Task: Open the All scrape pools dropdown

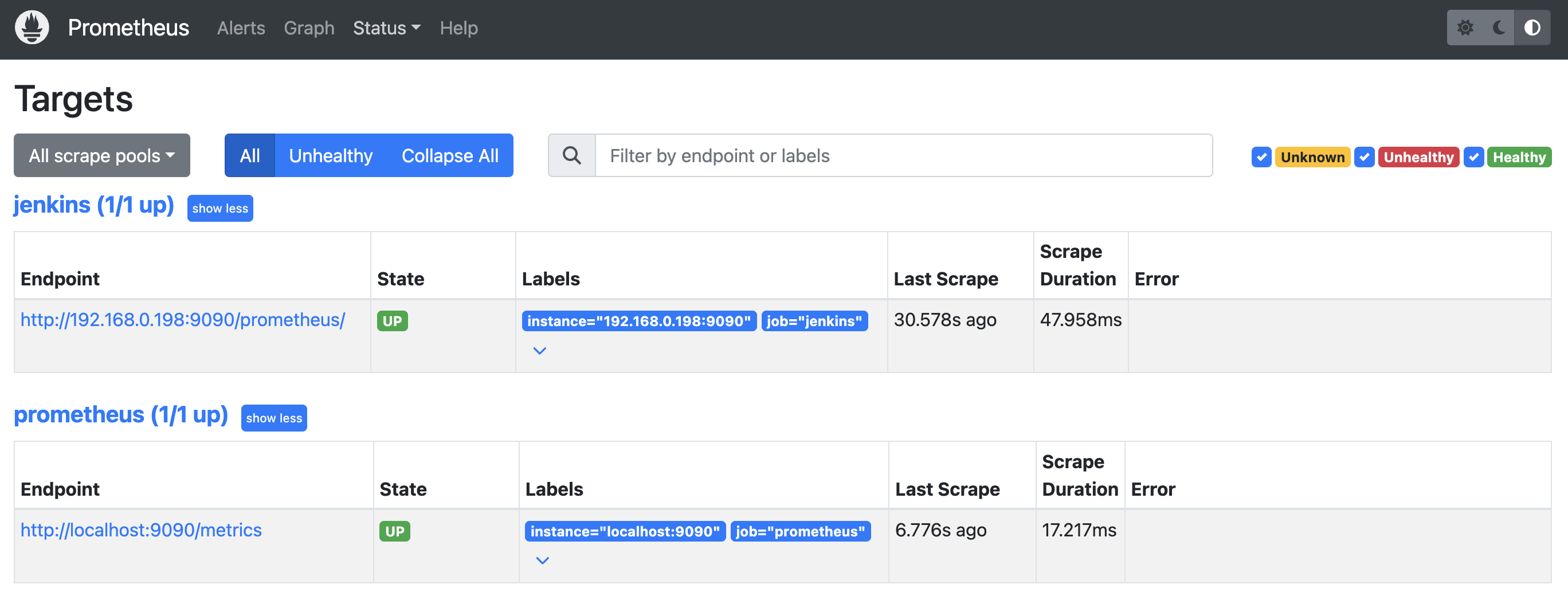Action: (x=101, y=156)
